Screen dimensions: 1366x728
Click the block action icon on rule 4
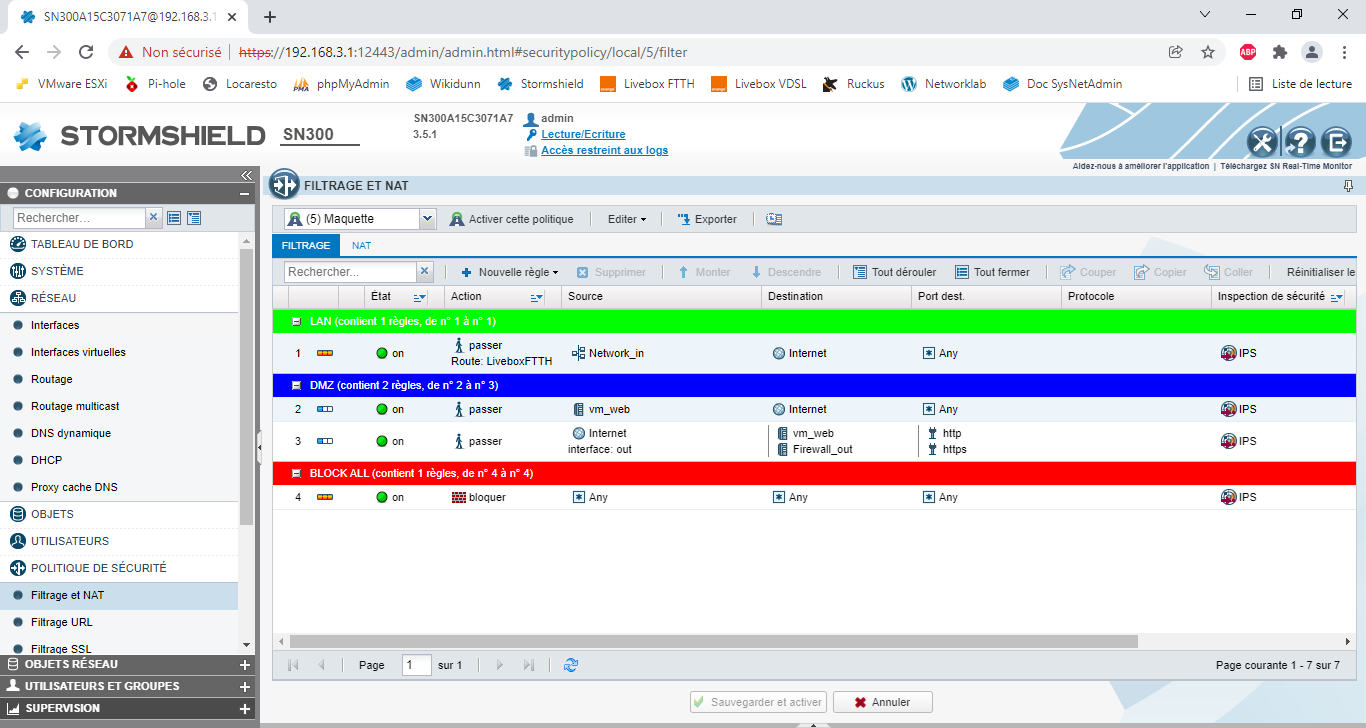tap(459, 497)
